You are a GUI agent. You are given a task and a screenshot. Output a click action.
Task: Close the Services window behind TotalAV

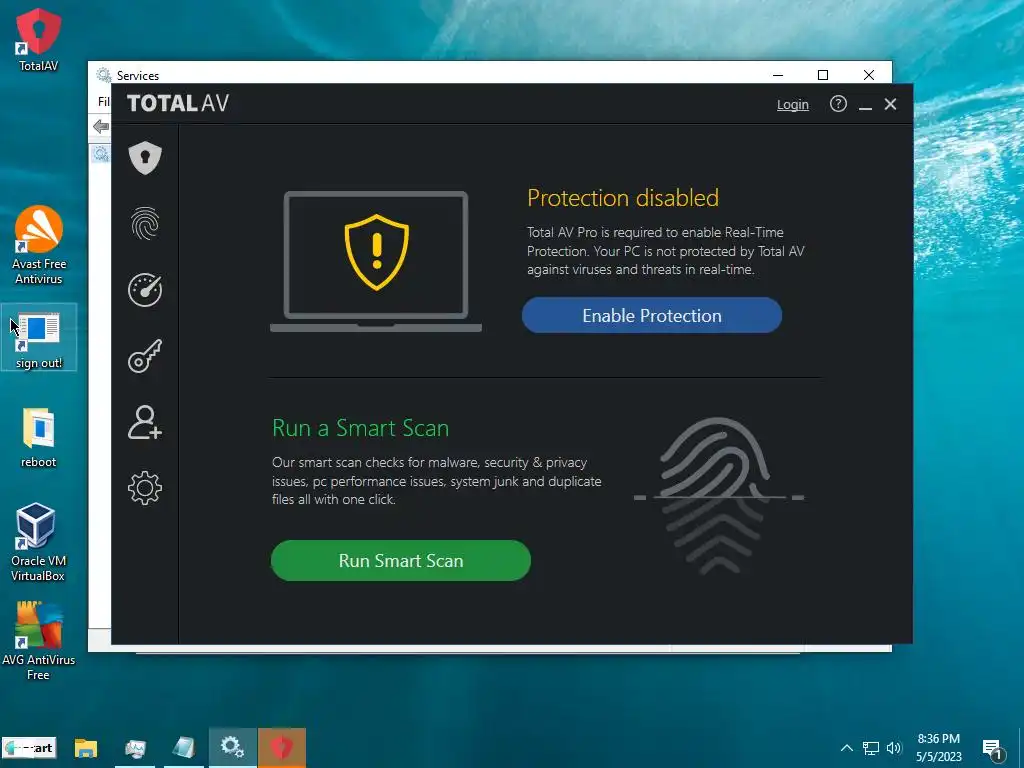pos(869,75)
